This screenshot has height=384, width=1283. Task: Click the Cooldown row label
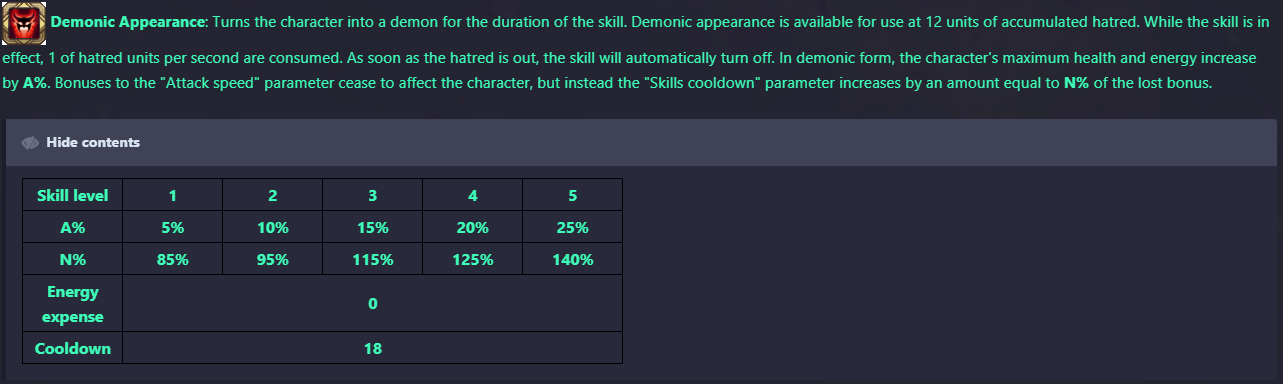pyautogui.click(x=72, y=348)
